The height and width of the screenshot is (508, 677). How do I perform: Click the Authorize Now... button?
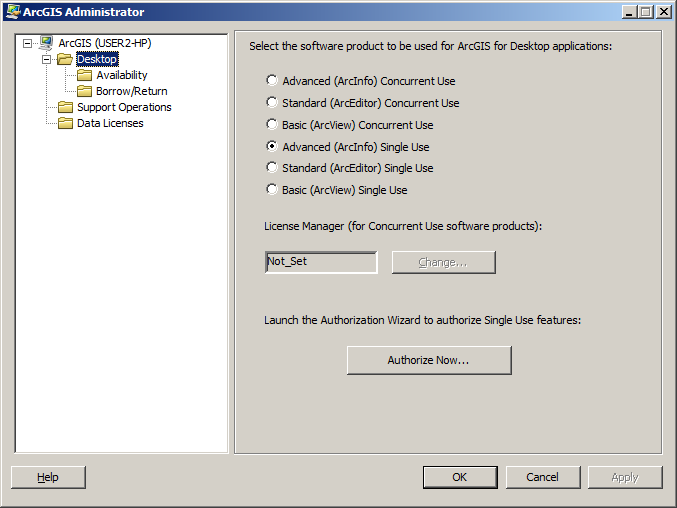click(x=429, y=360)
